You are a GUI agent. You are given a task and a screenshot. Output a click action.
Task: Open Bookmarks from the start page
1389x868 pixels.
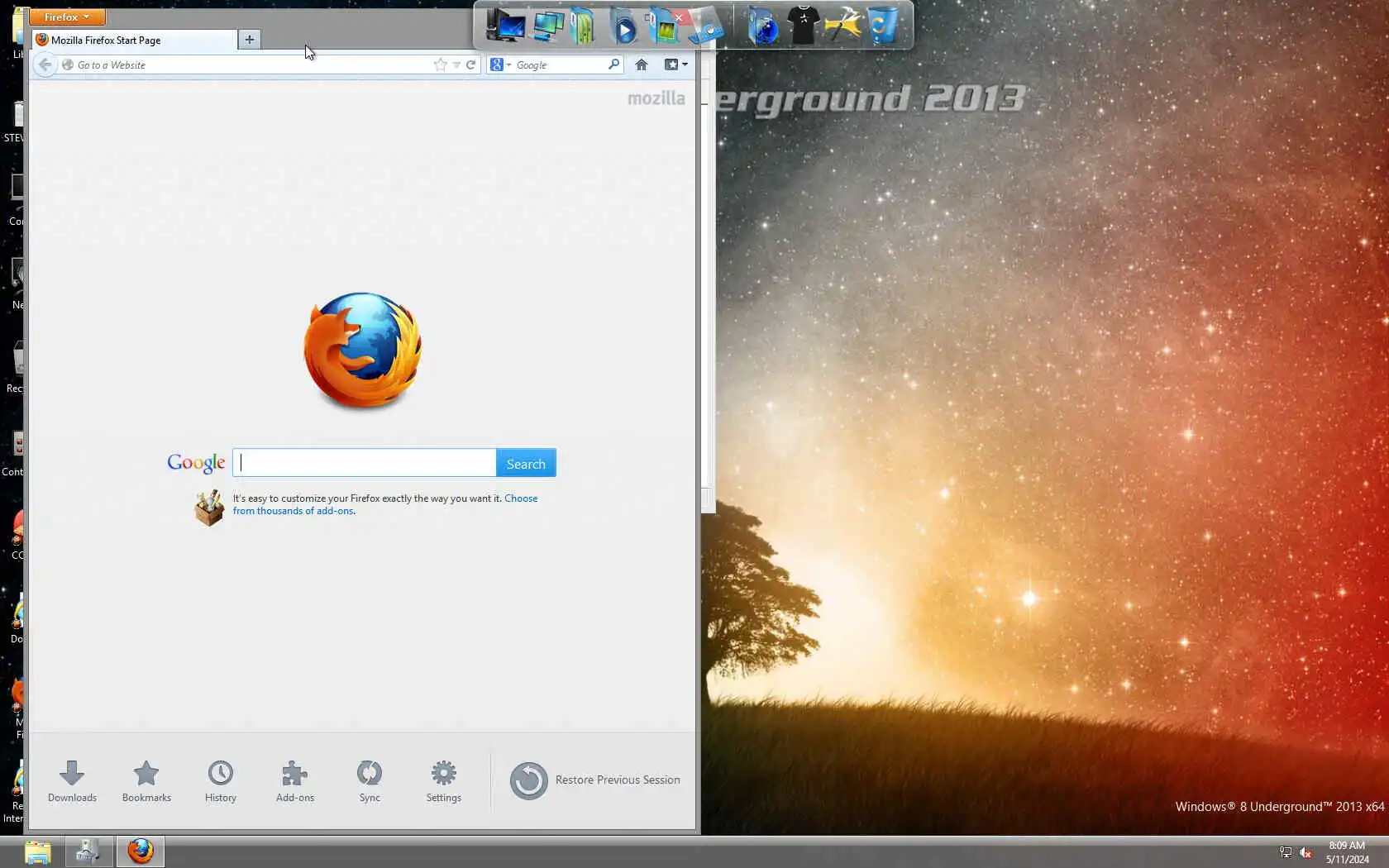(x=146, y=780)
